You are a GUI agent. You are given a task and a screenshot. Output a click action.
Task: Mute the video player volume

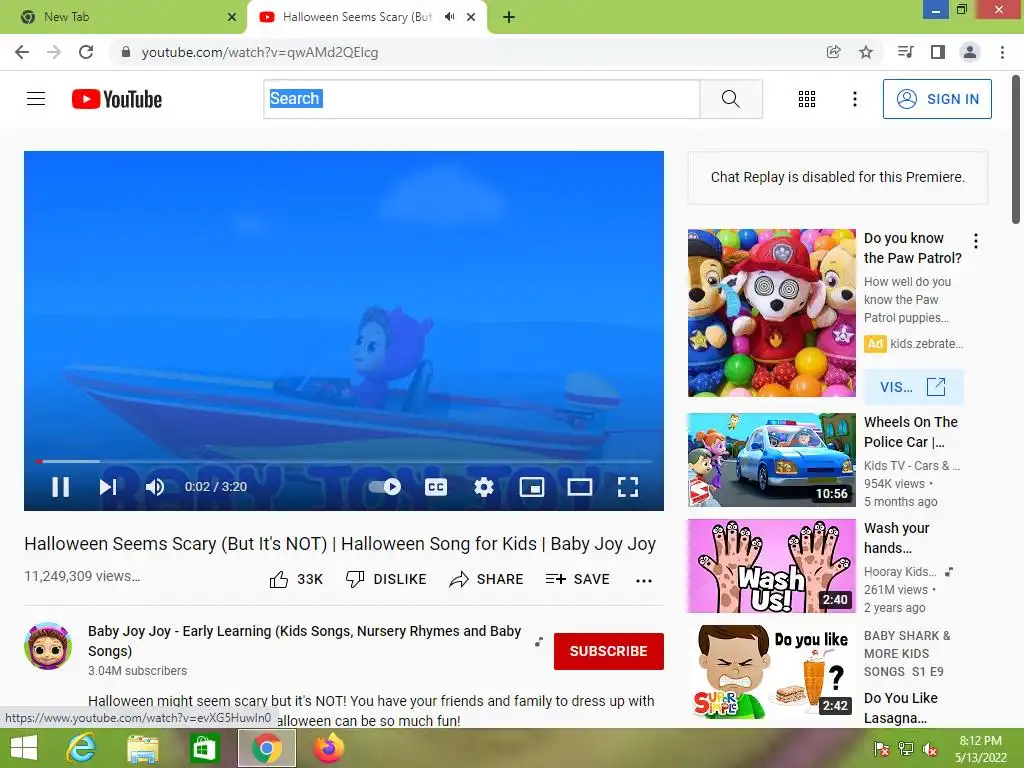[x=155, y=487]
